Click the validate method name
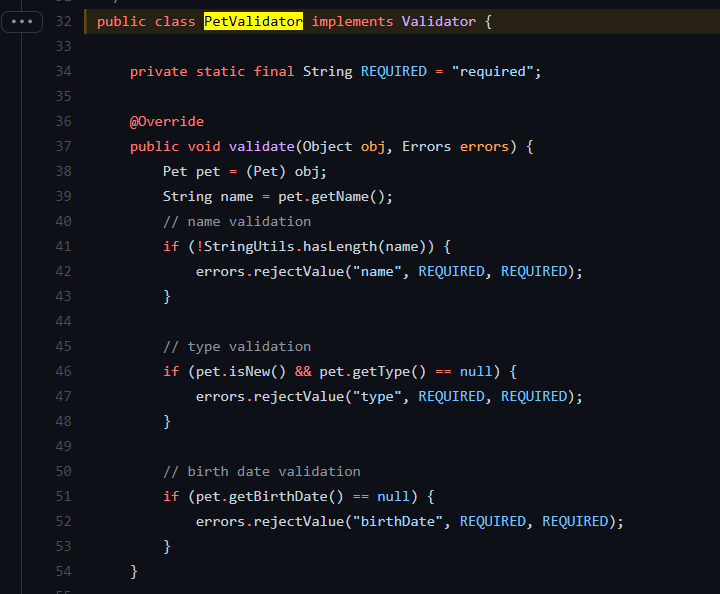This screenshot has height=594, width=720. tap(262, 146)
